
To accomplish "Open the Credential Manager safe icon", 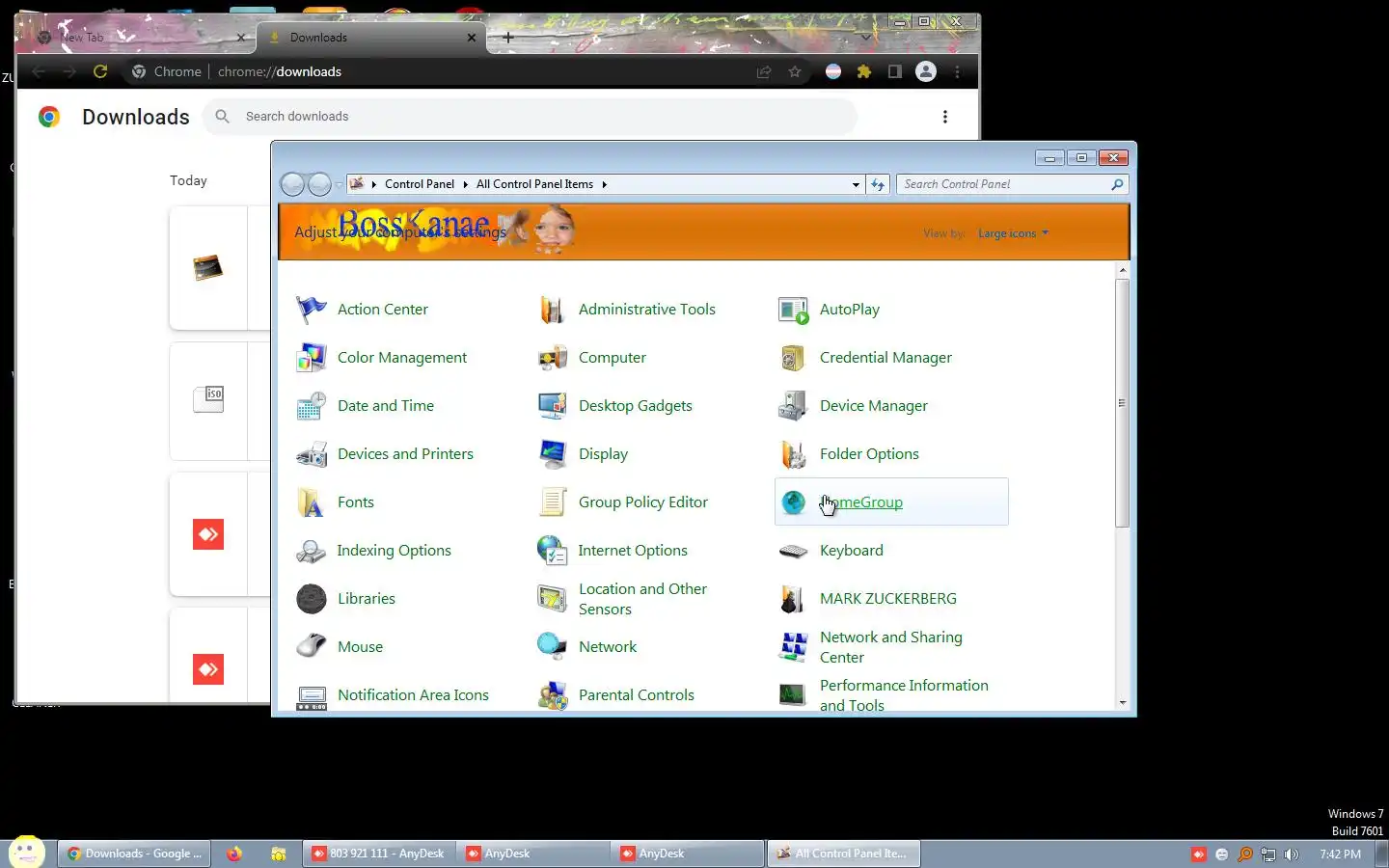I will 793,358.
